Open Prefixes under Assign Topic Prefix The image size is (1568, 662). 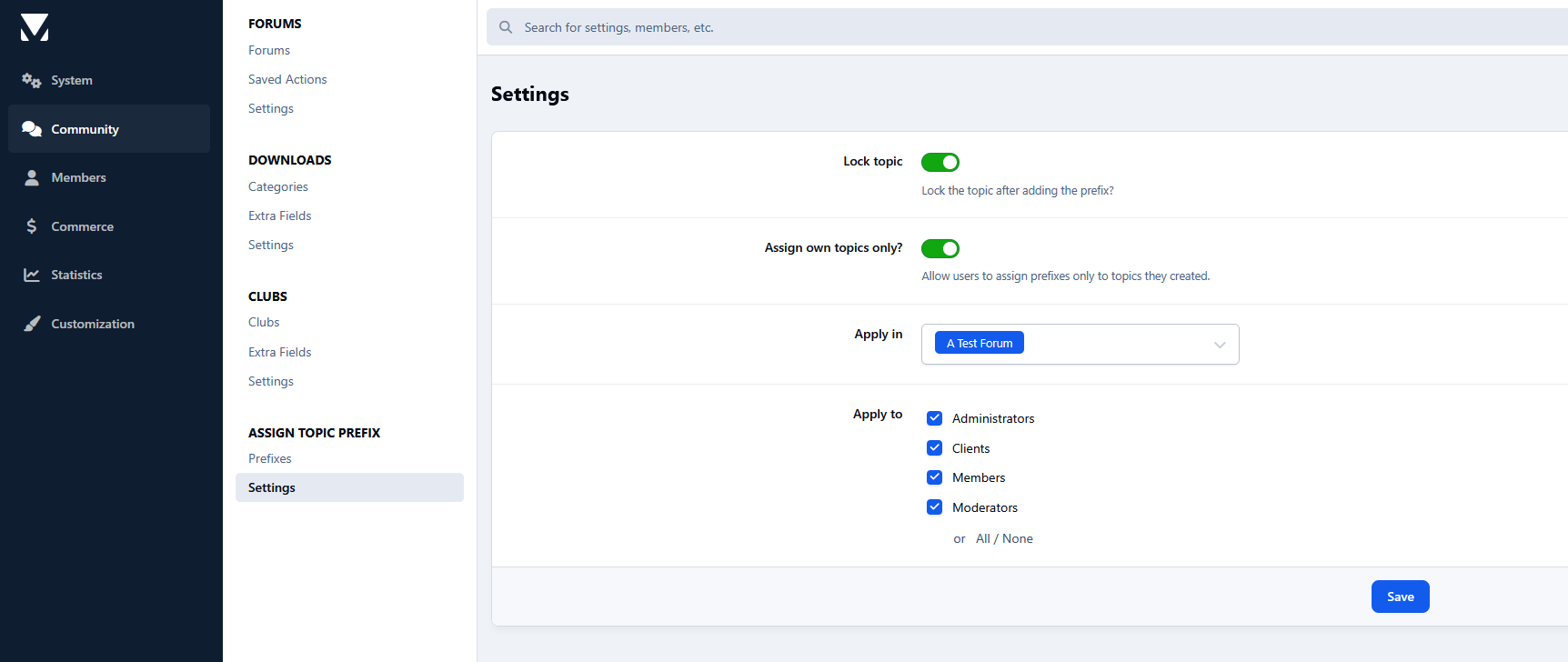click(270, 459)
